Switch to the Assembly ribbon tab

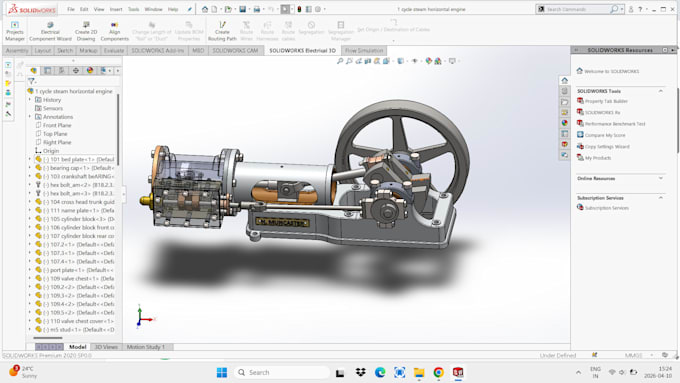17,51
